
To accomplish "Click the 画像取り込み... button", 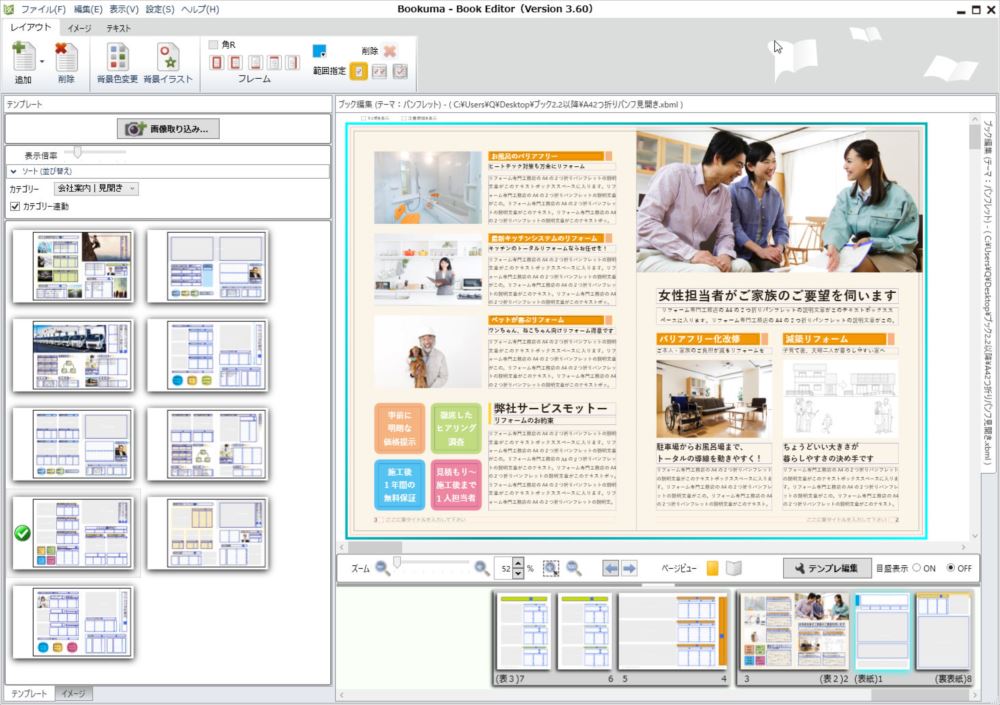I will tap(168, 129).
